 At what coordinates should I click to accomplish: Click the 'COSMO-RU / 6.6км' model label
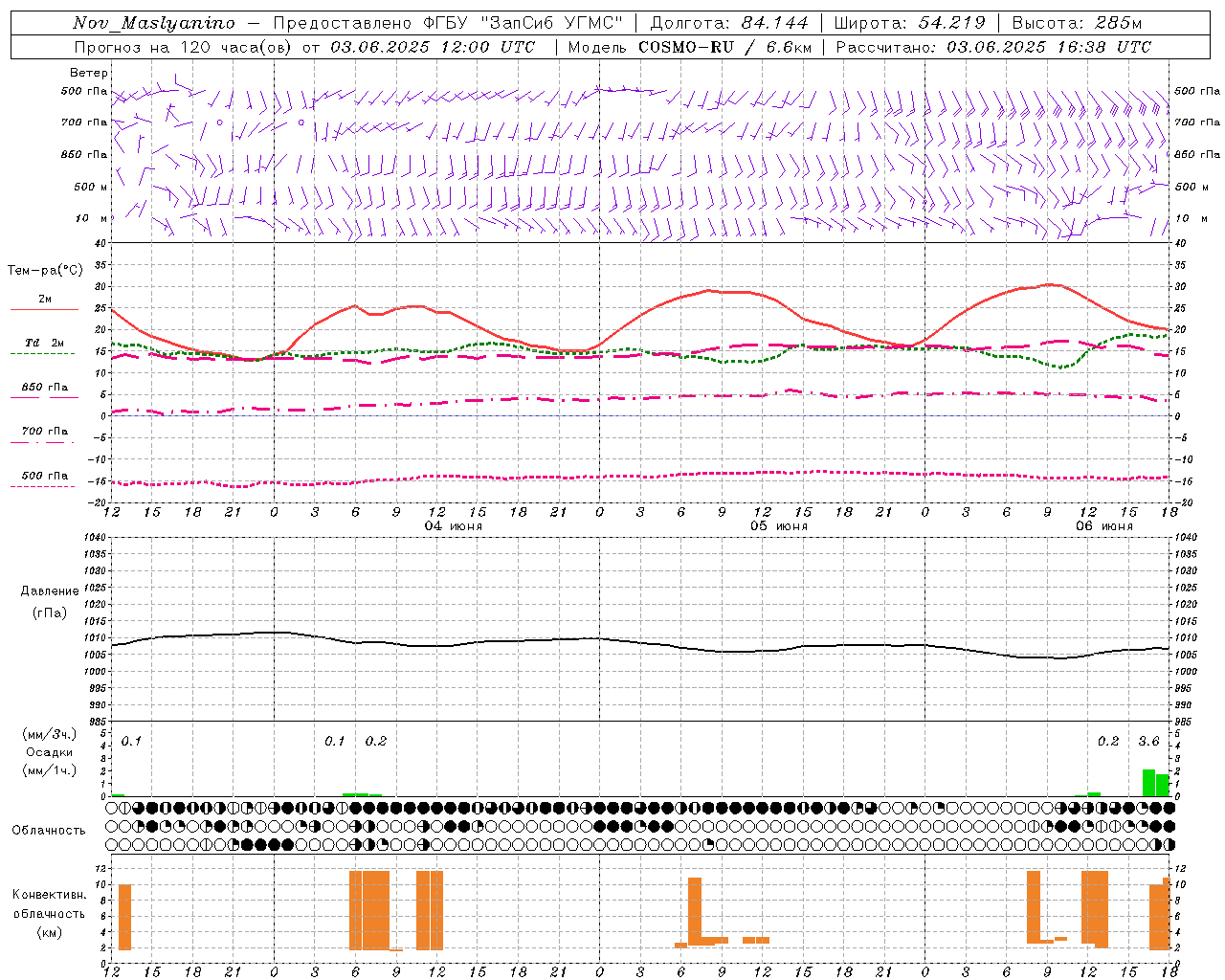pyautogui.click(x=725, y=47)
